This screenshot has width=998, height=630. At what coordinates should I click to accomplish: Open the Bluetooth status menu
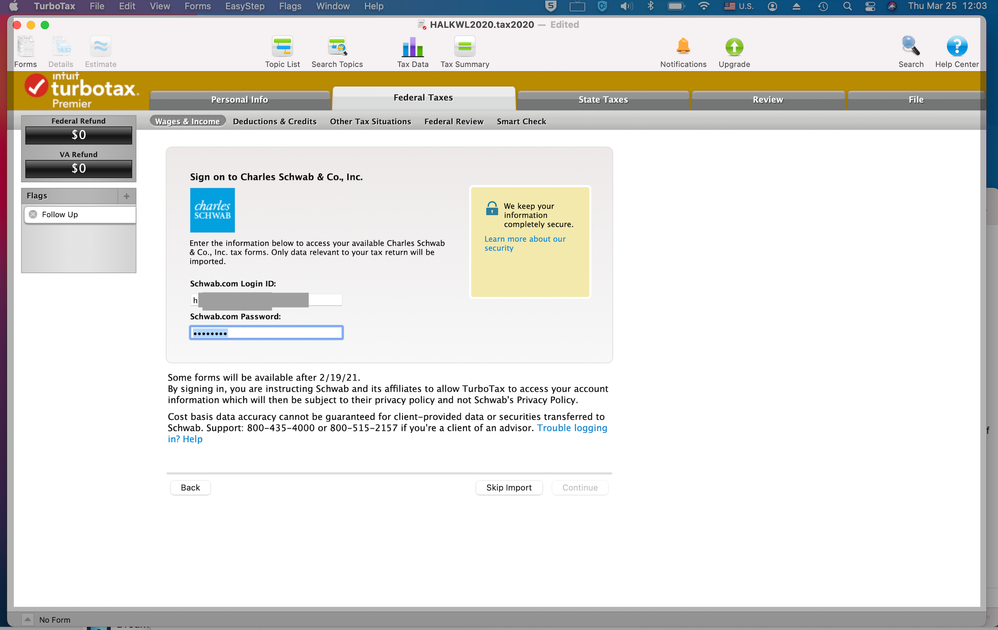(650, 6)
